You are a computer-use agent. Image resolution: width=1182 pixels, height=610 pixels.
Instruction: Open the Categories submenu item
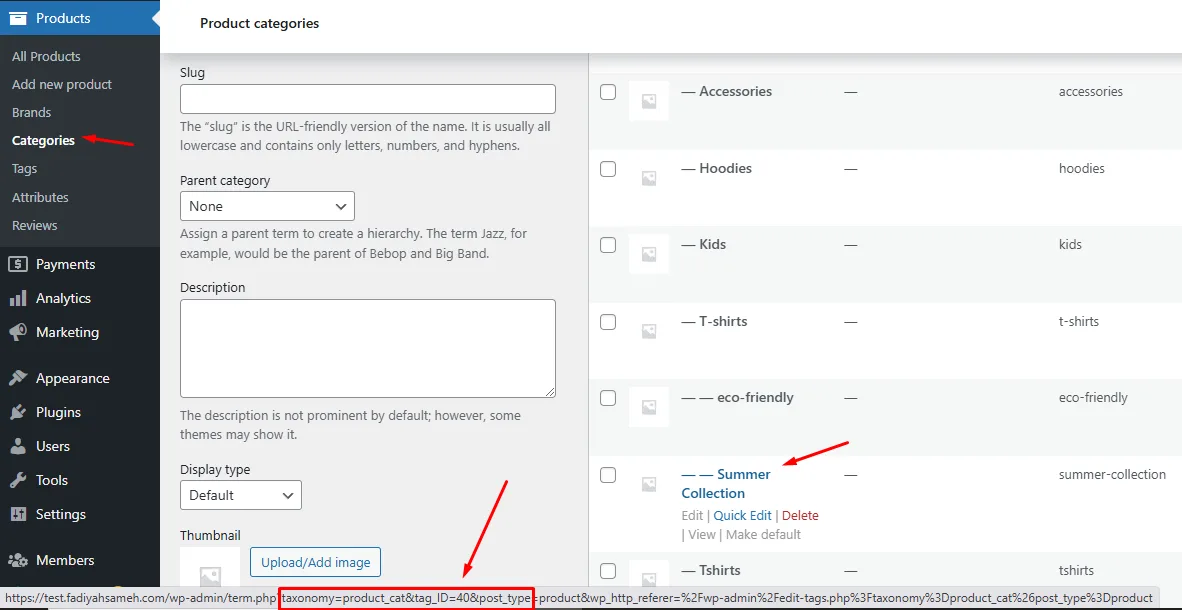[44, 140]
